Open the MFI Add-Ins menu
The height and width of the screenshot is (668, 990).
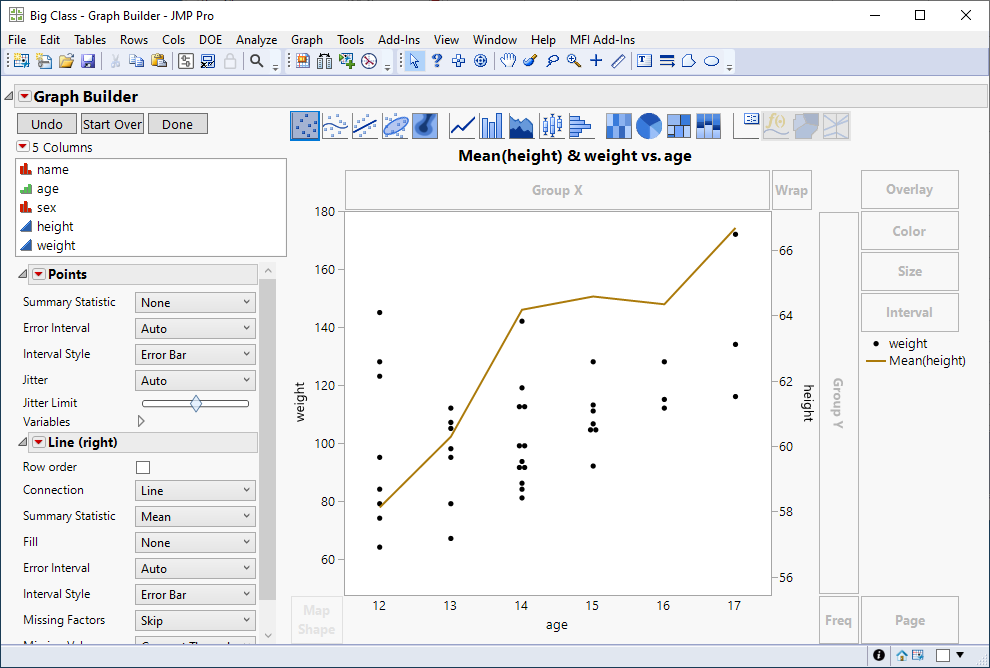[602, 40]
